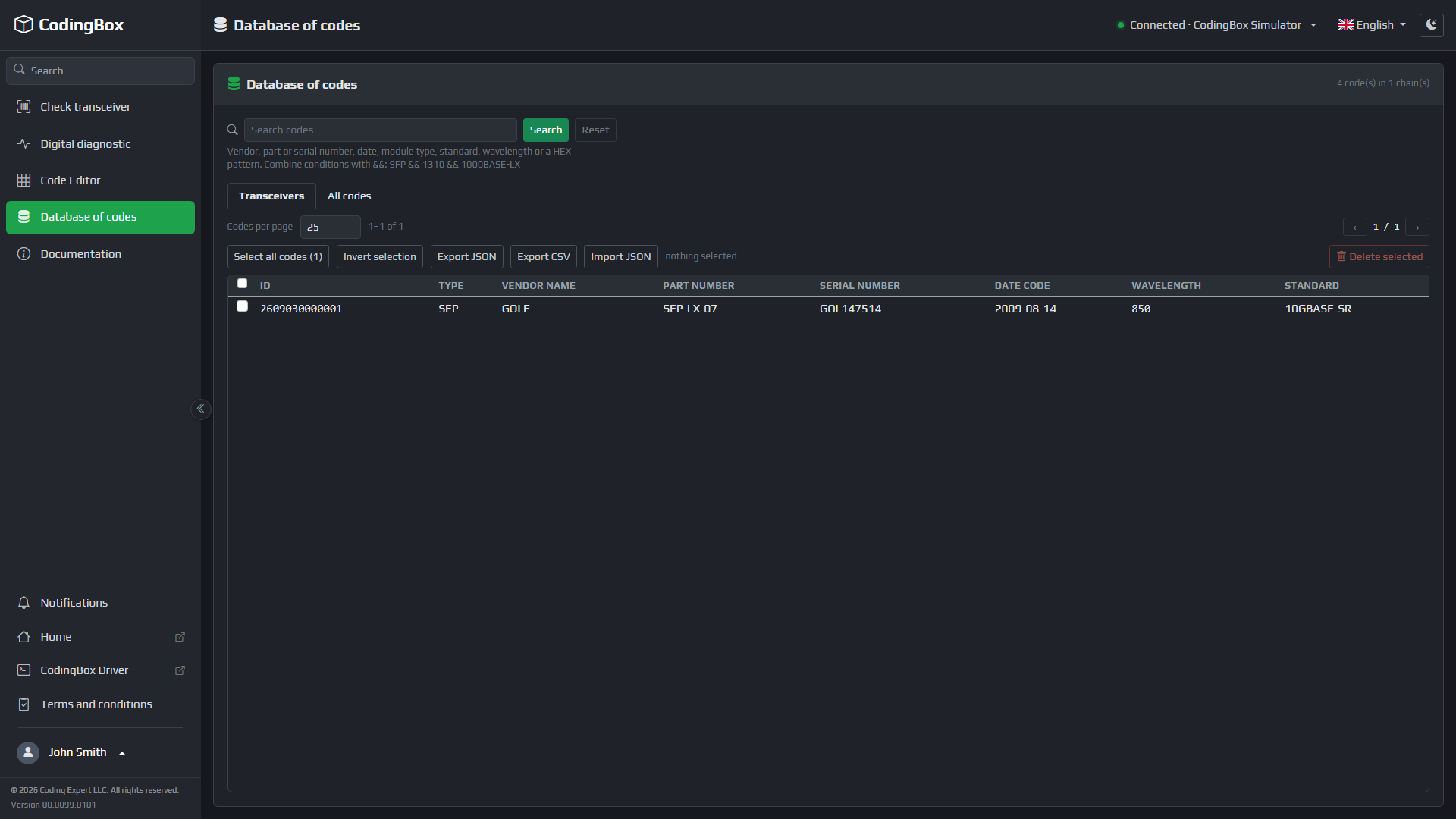Click the Notifications bell icon
This screenshot has width=1456, height=819.
coord(24,603)
